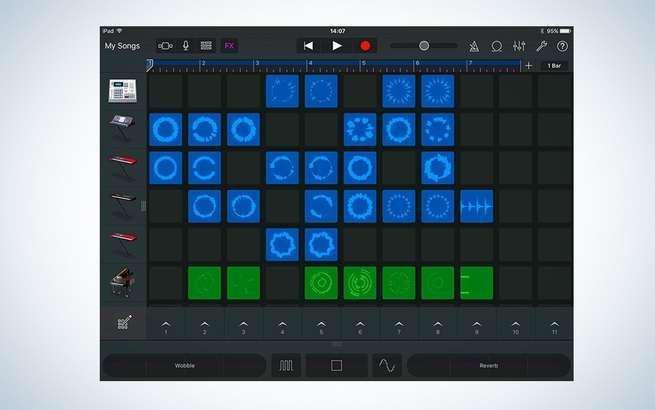Play grand piano green cell in column 7
This screenshot has width=655, height=410.
(399, 283)
